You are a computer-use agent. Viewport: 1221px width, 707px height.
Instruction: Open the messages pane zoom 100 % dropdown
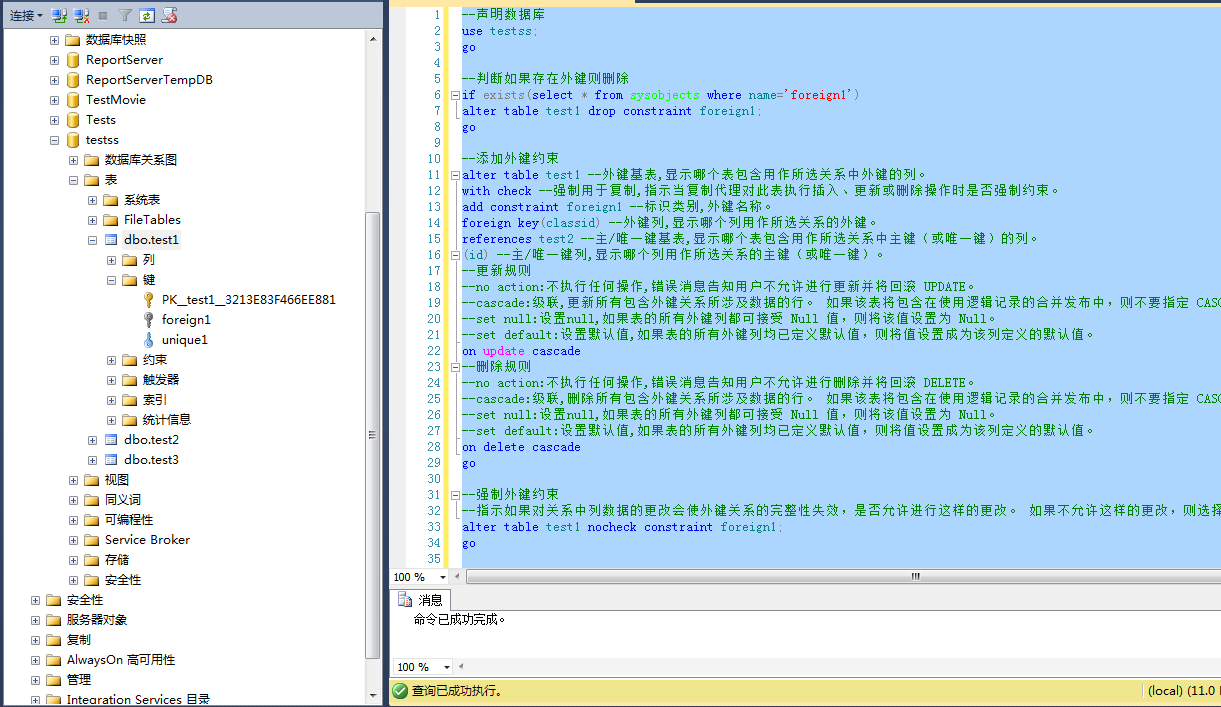(446, 667)
